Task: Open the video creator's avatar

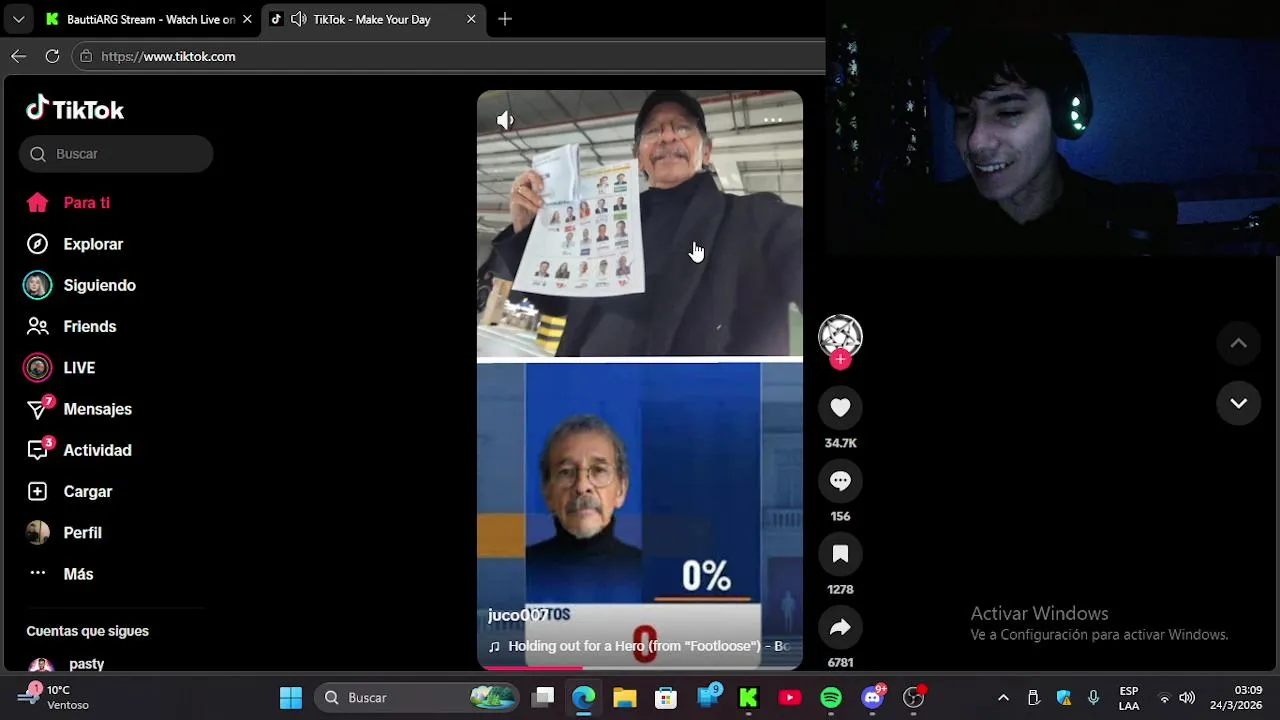Action: coord(840,336)
